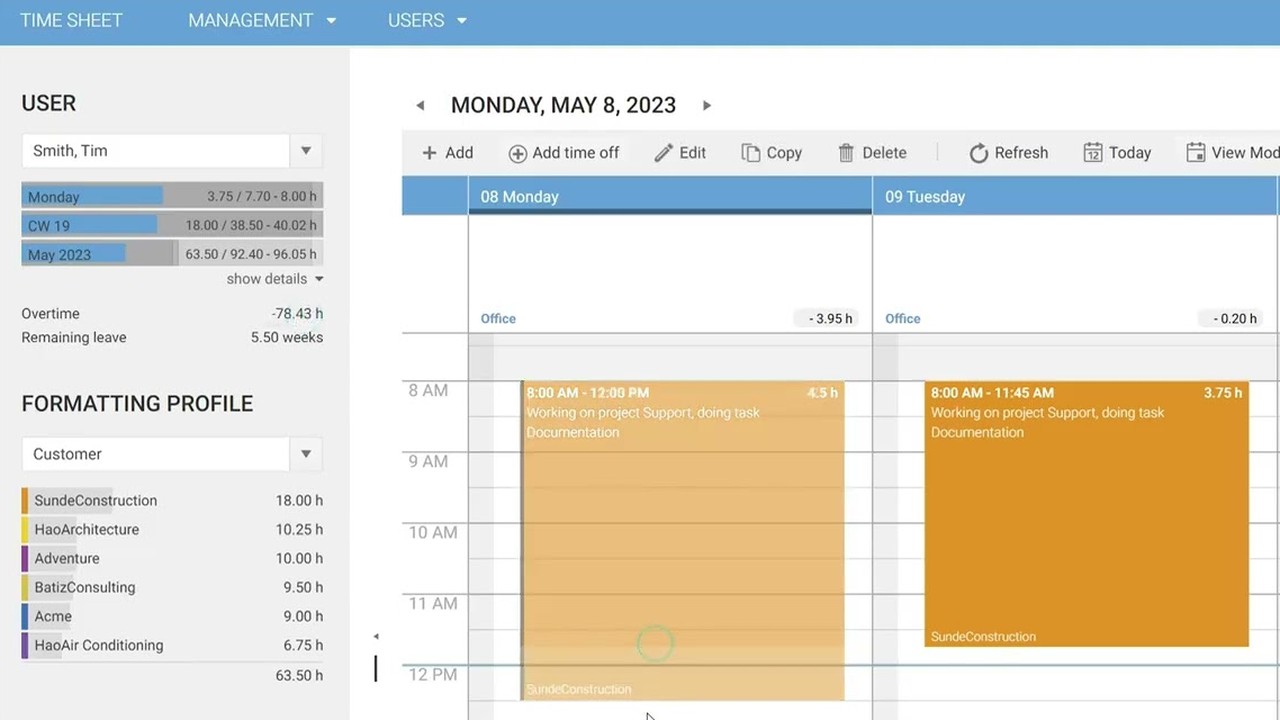Screen dimensions: 1280x720
Task: Expand the MANAGEMENT dropdown arrow
Action: (x=331, y=21)
